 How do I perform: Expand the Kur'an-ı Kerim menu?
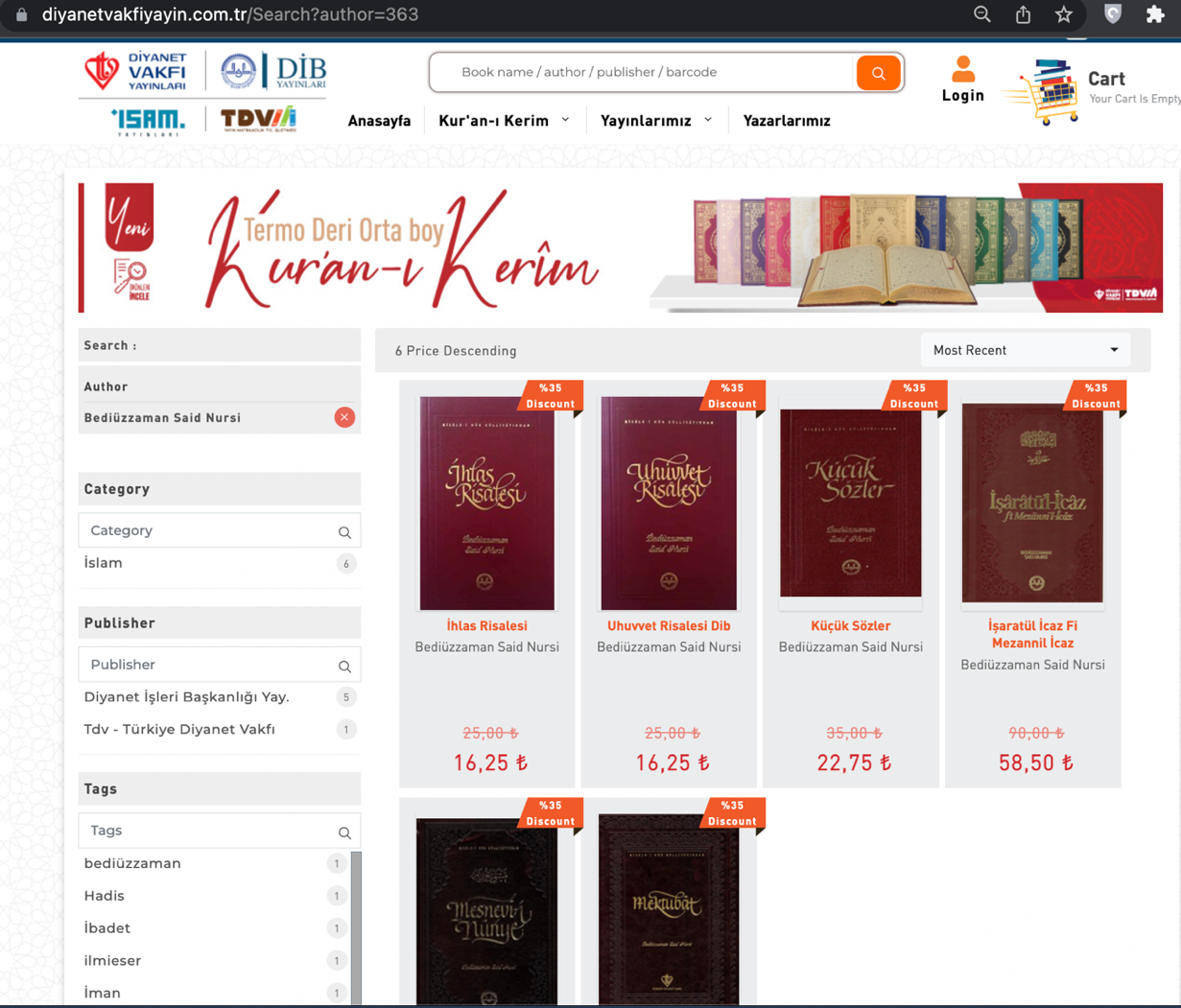(x=504, y=121)
